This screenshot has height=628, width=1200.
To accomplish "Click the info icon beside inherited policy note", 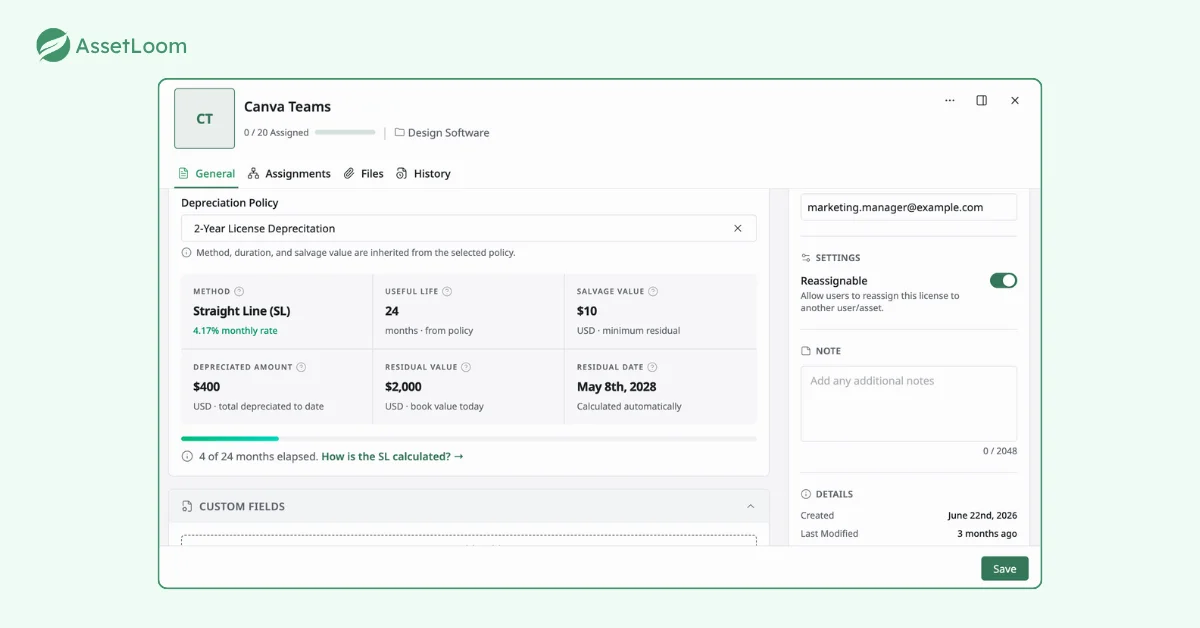I will [186, 253].
